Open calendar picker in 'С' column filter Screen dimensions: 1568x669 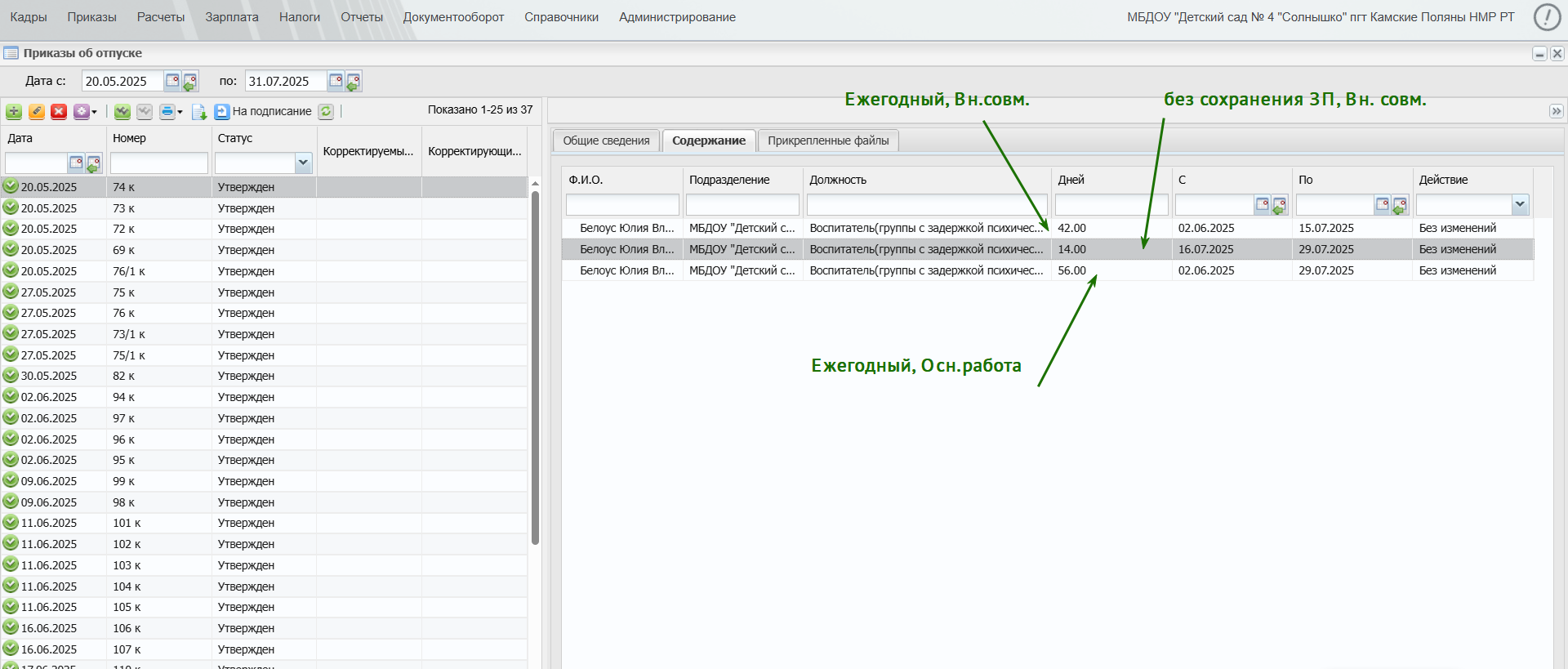tap(1262, 204)
